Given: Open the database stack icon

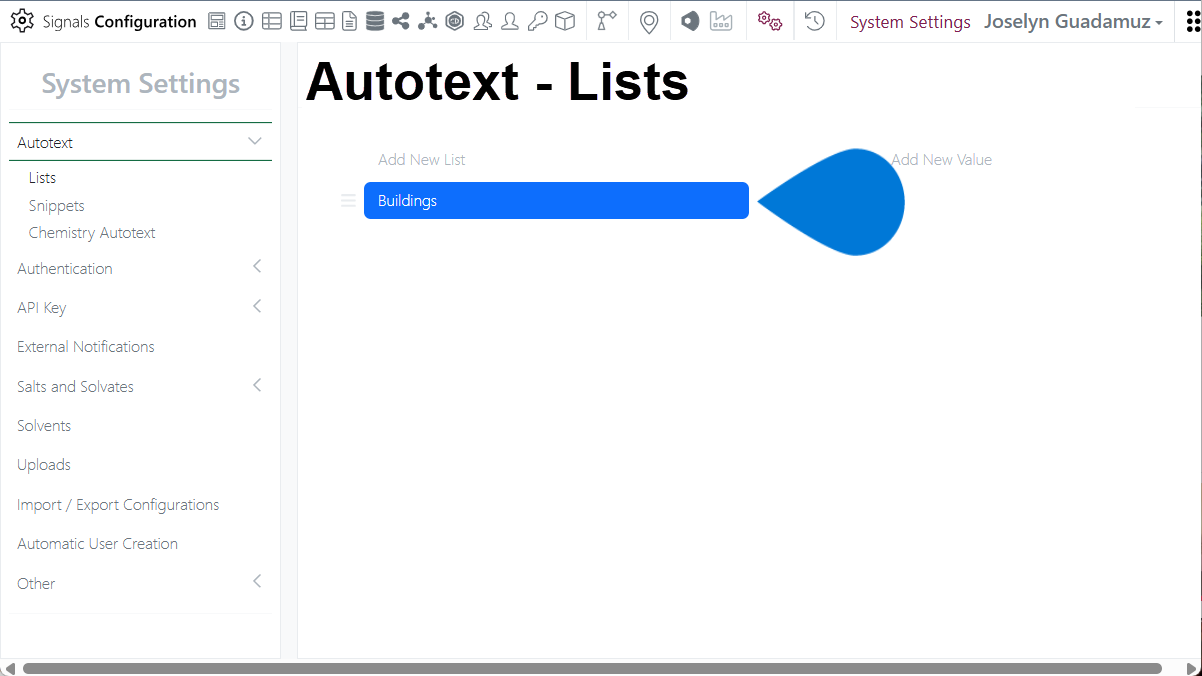Looking at the screenshot, I should (x=374, y=21).
